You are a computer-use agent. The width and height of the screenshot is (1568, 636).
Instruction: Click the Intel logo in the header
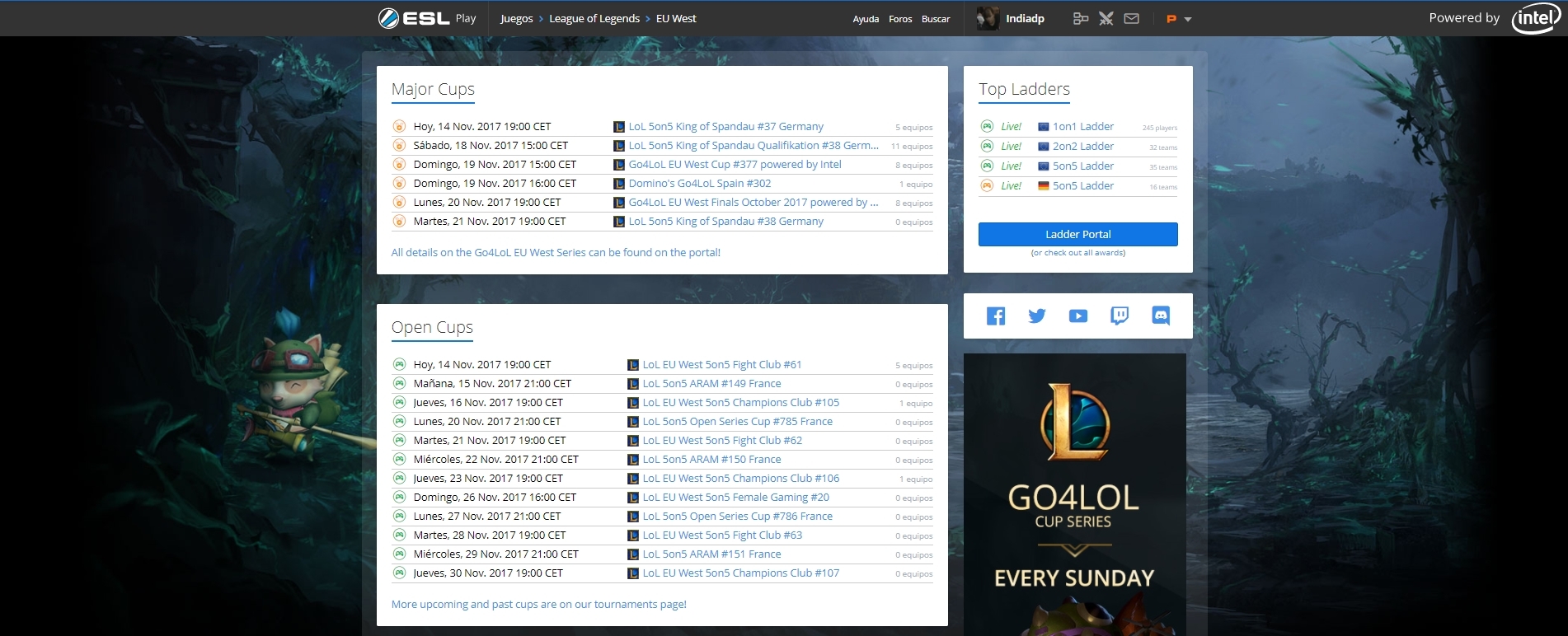click(1536, 18)
